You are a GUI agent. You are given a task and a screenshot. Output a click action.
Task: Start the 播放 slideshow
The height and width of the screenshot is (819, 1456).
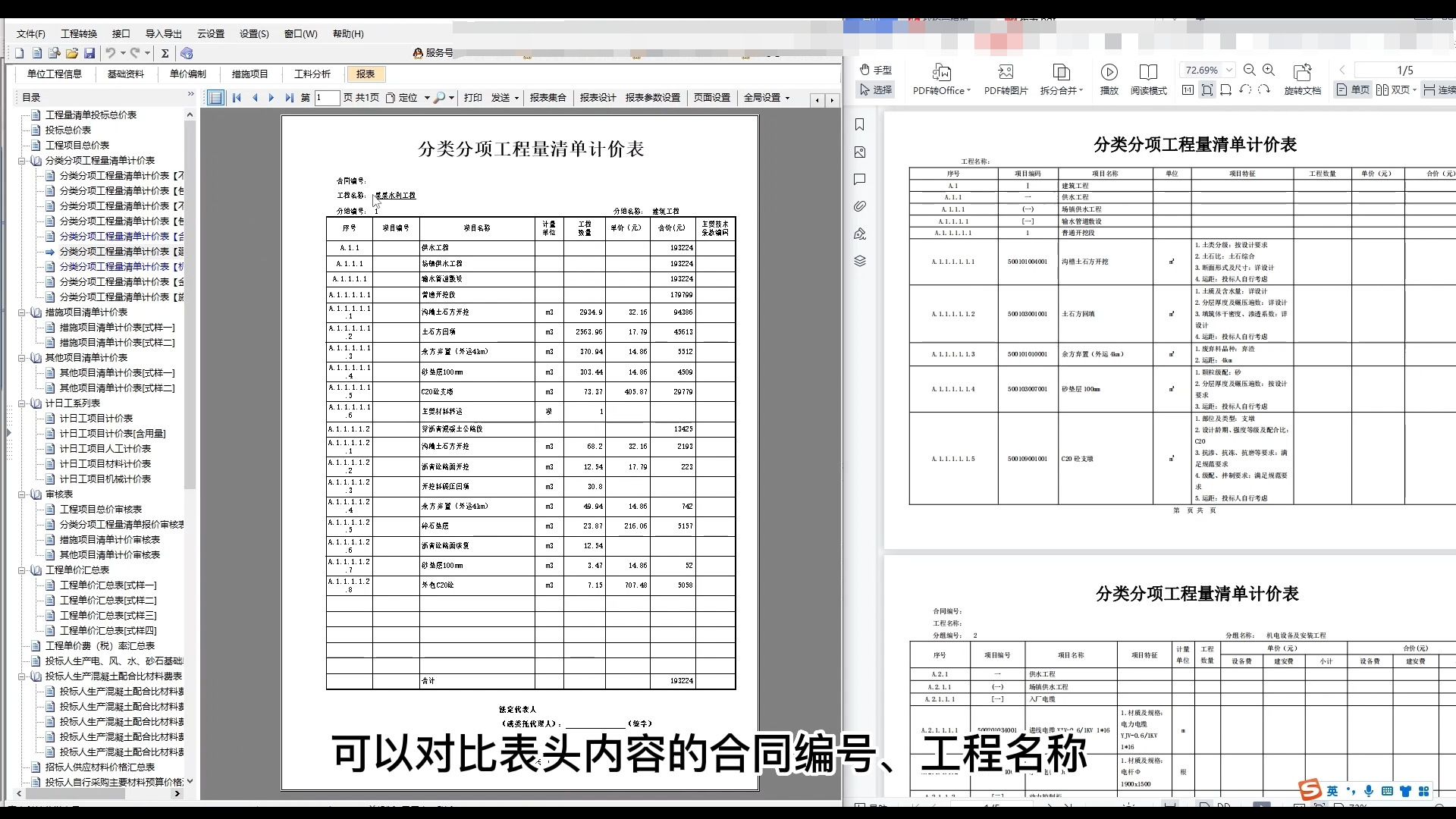pos(1109,80)
